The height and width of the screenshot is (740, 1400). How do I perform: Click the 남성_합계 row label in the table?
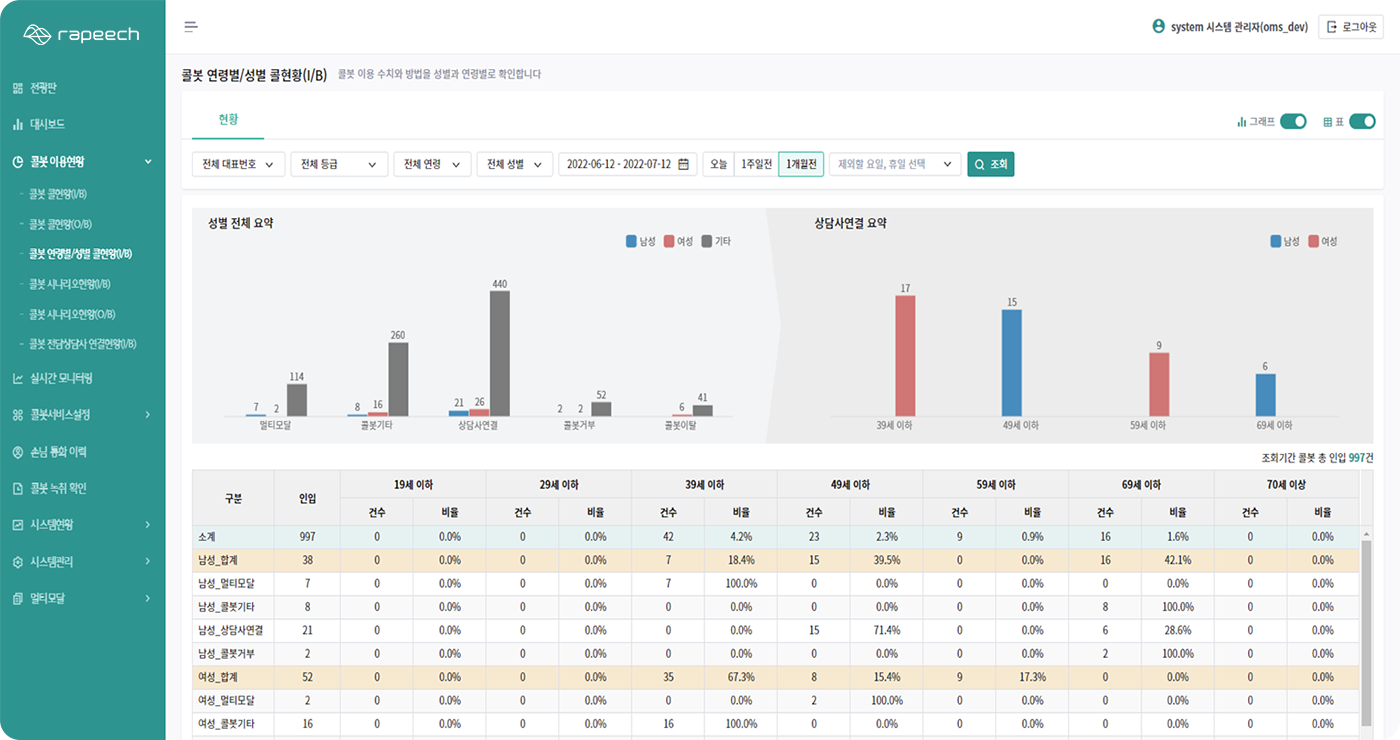pyautogui.click(x=218, y=560)
